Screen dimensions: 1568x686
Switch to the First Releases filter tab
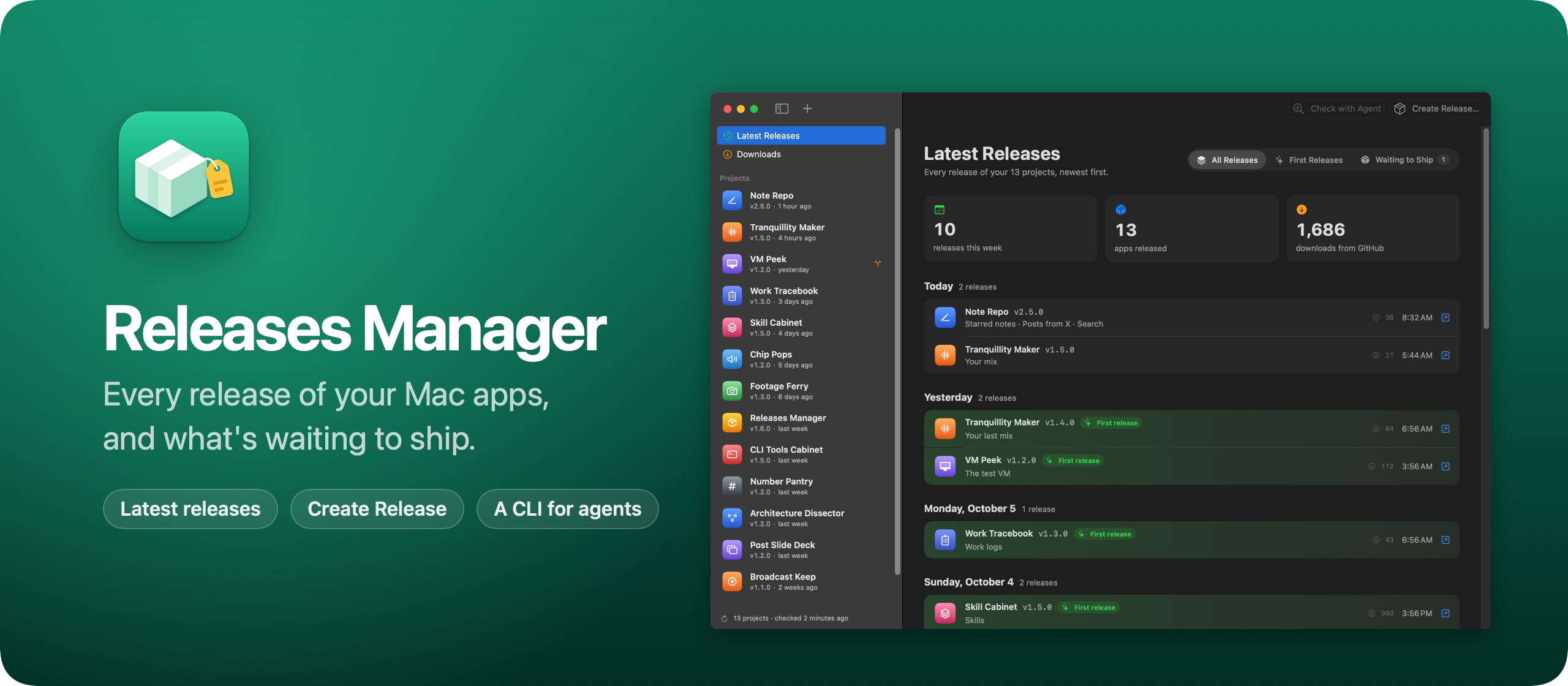[x=1309, y=160]
